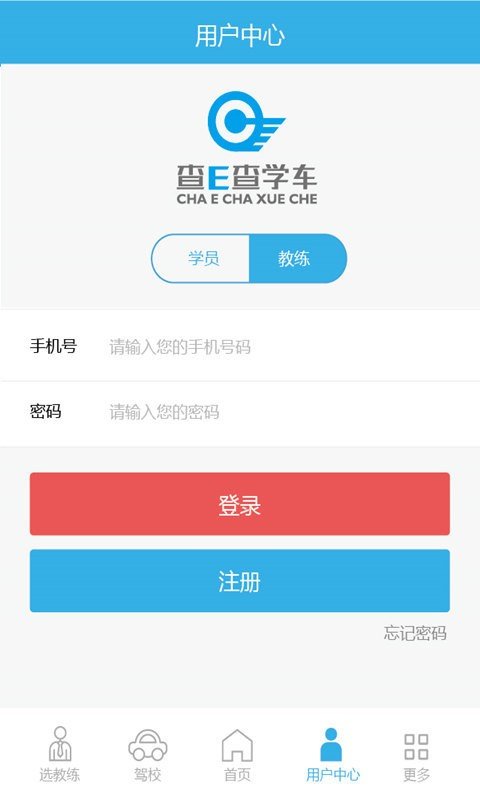Tap the 更多 tab label text

point(416,775)
